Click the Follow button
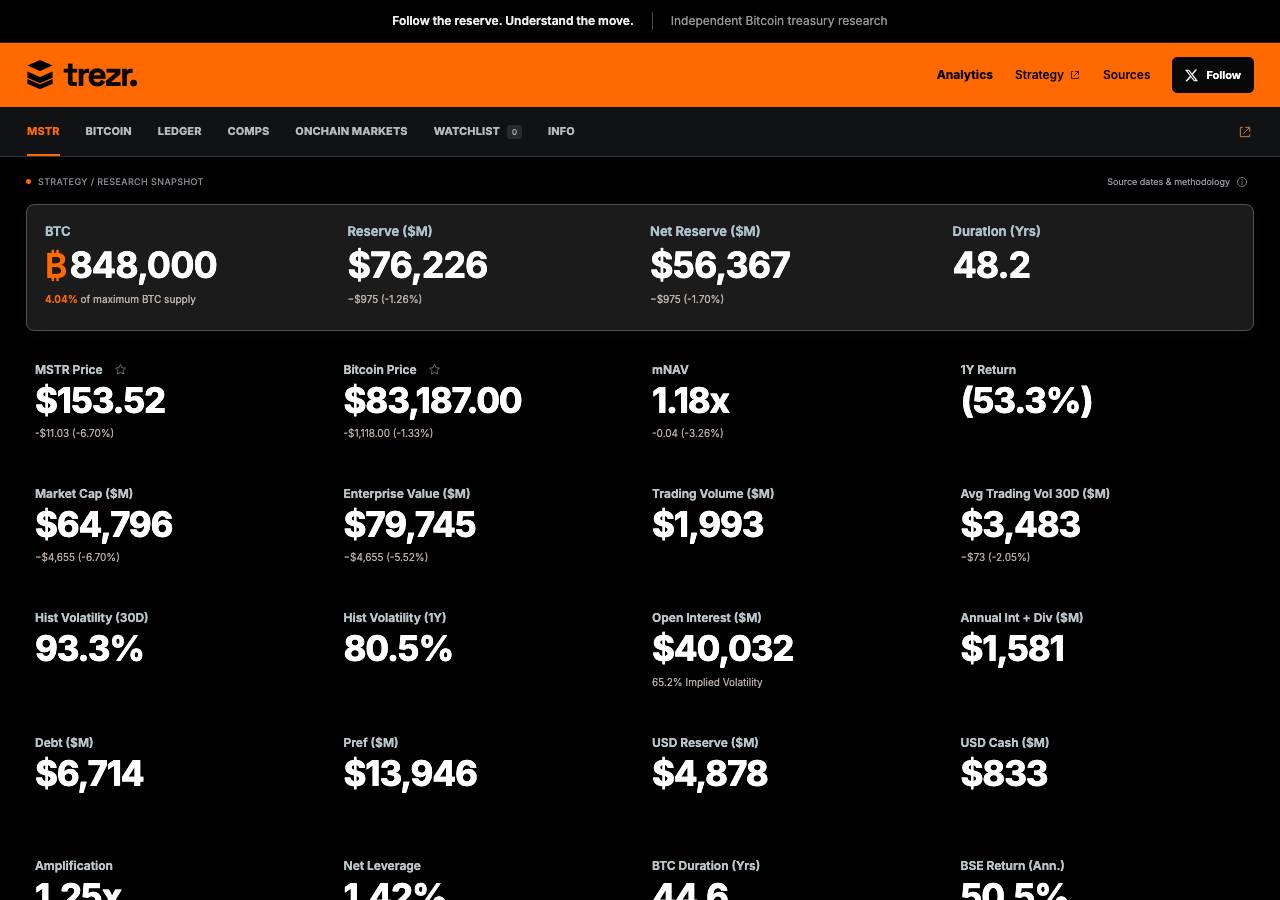1280x900 pixels. 1212,75
